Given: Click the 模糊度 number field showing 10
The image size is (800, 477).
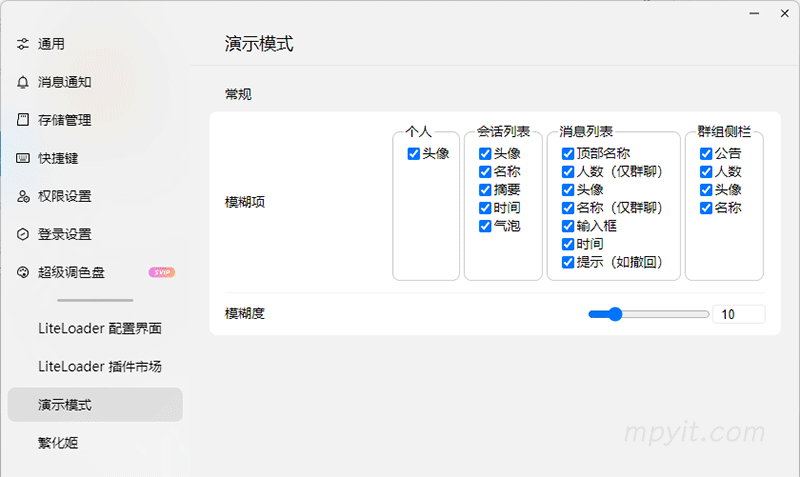Looking at the screenshot, I should coord(739,314).
